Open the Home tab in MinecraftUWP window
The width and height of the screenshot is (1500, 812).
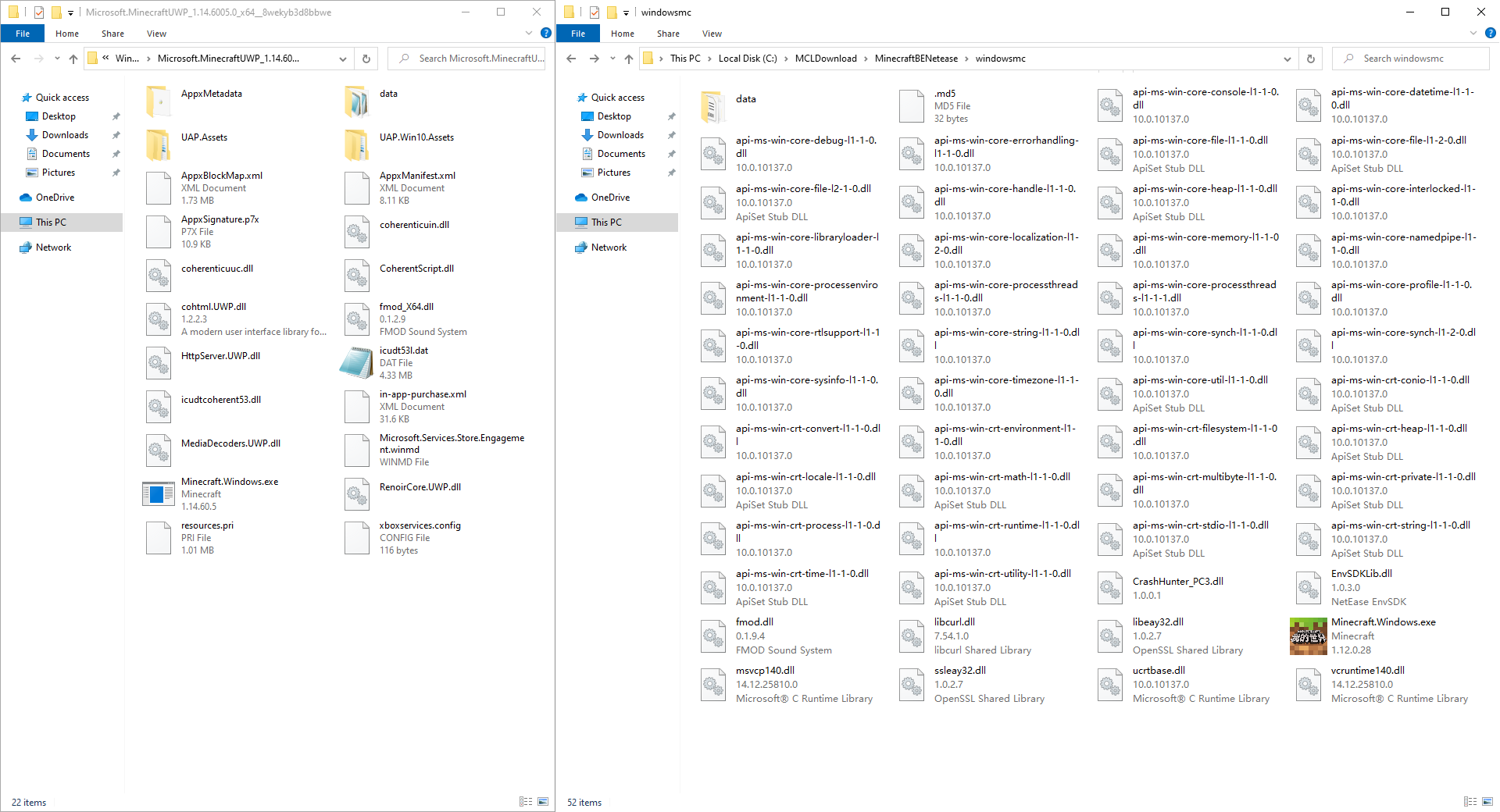(x=67, y=34)
